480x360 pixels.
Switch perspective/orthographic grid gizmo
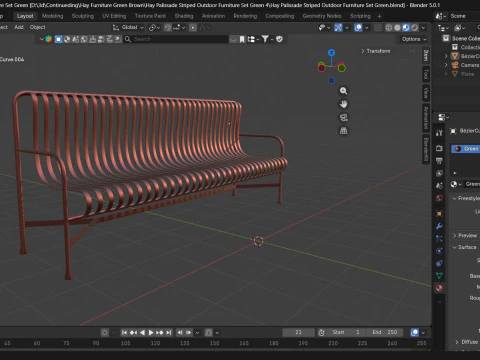(343, 131)
